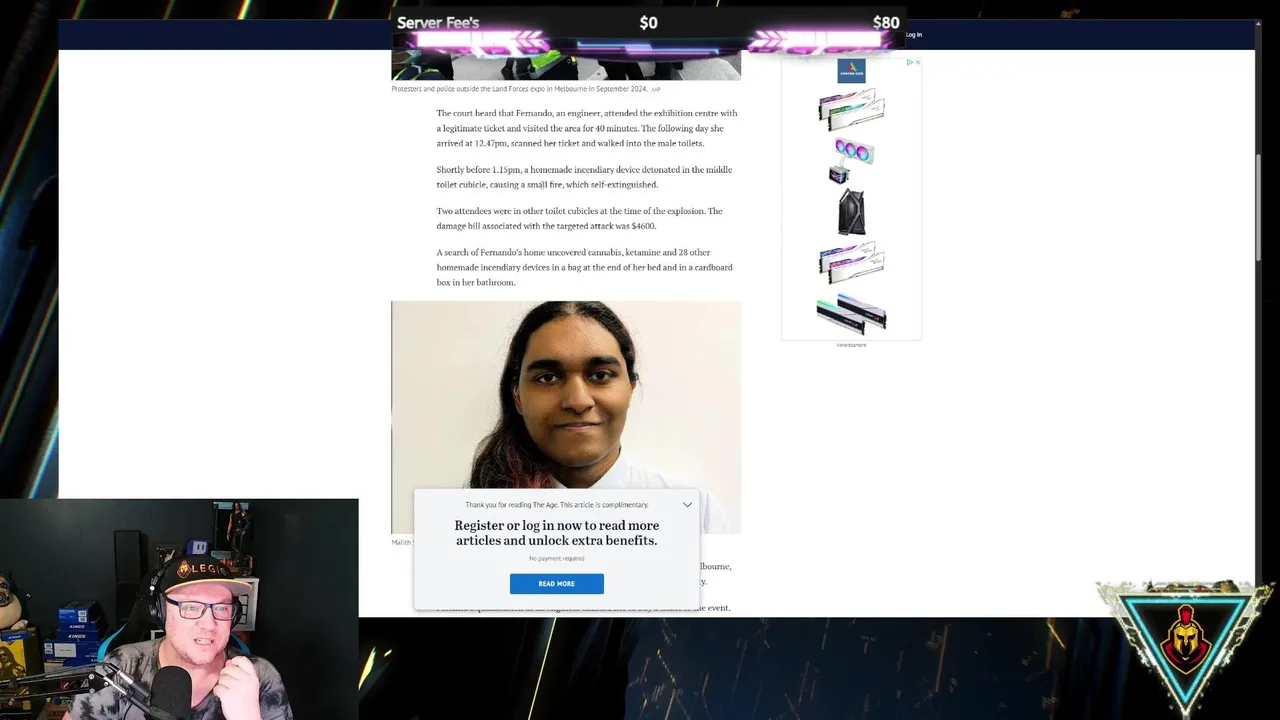The width and height of the screenshot is (1280, 720).
Task: Close the sidebar advertisement with the X icon
Action: coord(917,62)
